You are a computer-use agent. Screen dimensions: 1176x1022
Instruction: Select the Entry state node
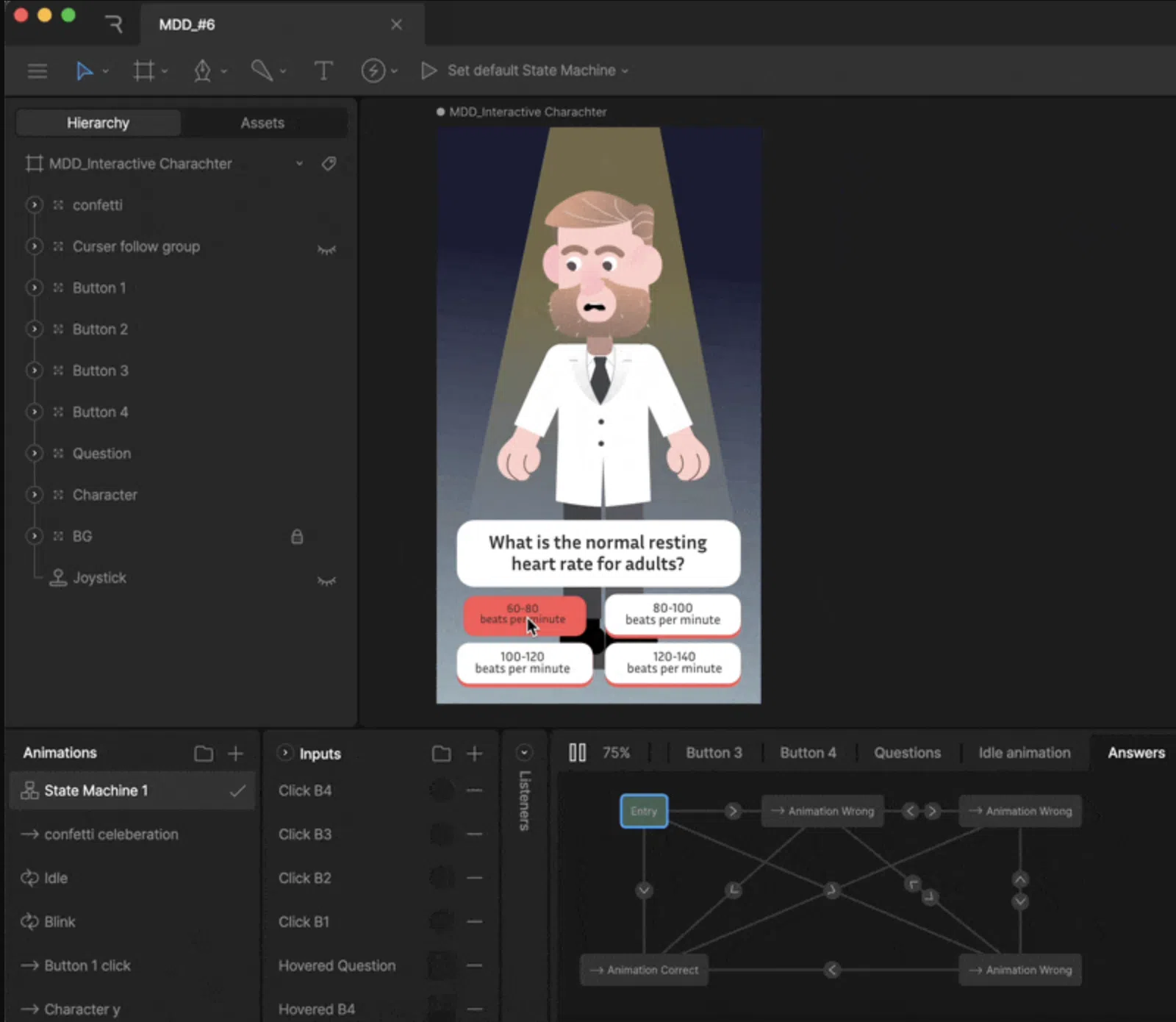[x=644, y=811]
